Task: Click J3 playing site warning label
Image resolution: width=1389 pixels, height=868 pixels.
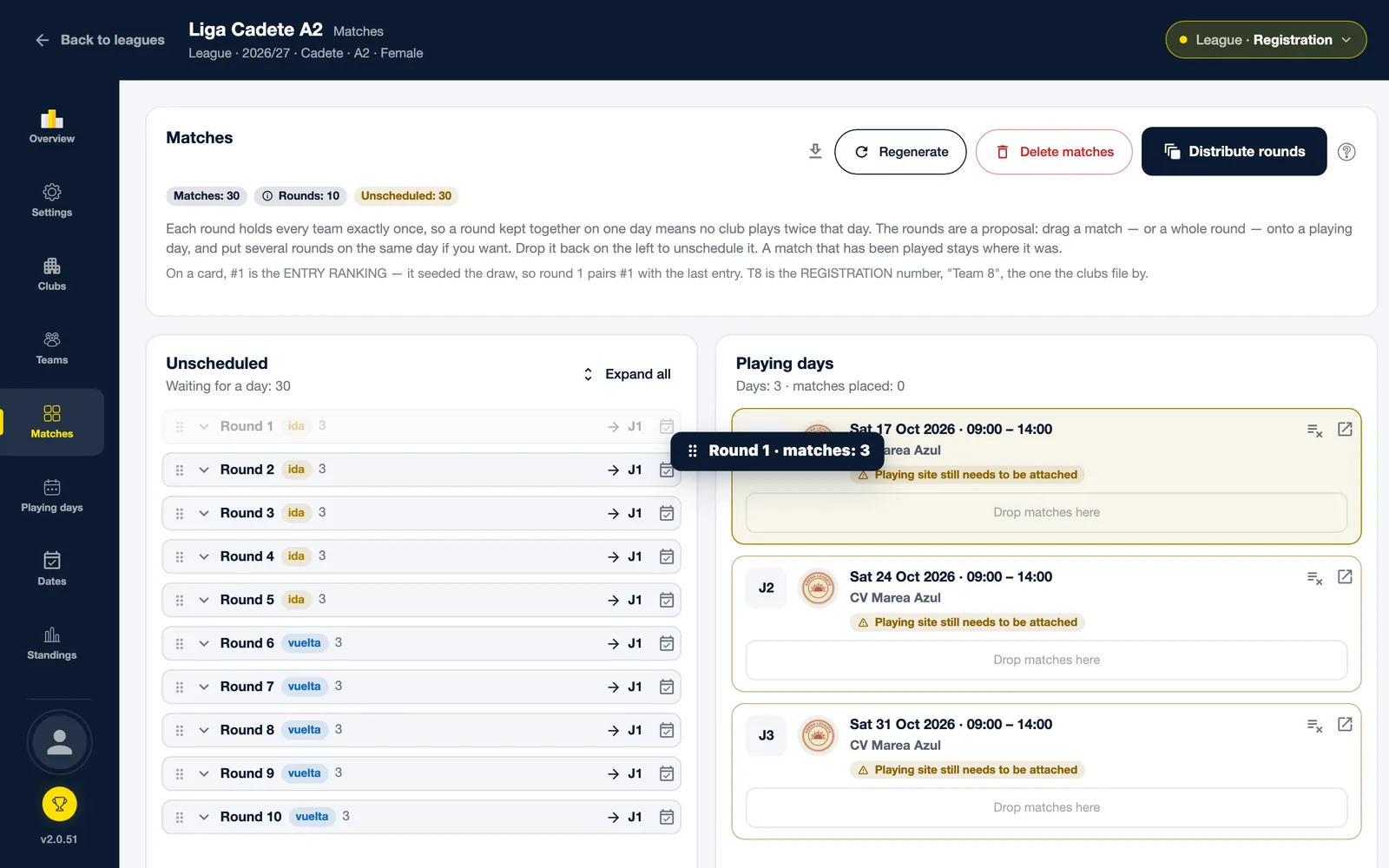Action: (967, 770)
